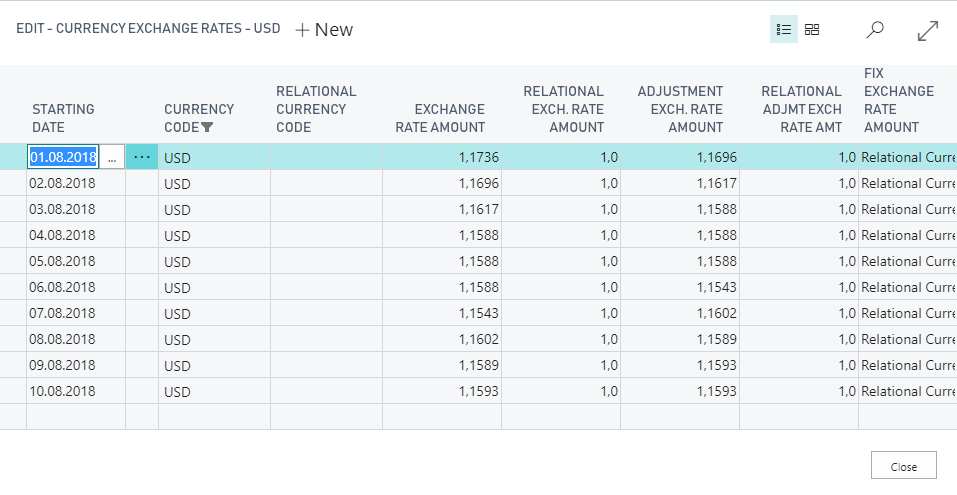Click USD currency code in 05.08.2018 row

coord(214,261)
